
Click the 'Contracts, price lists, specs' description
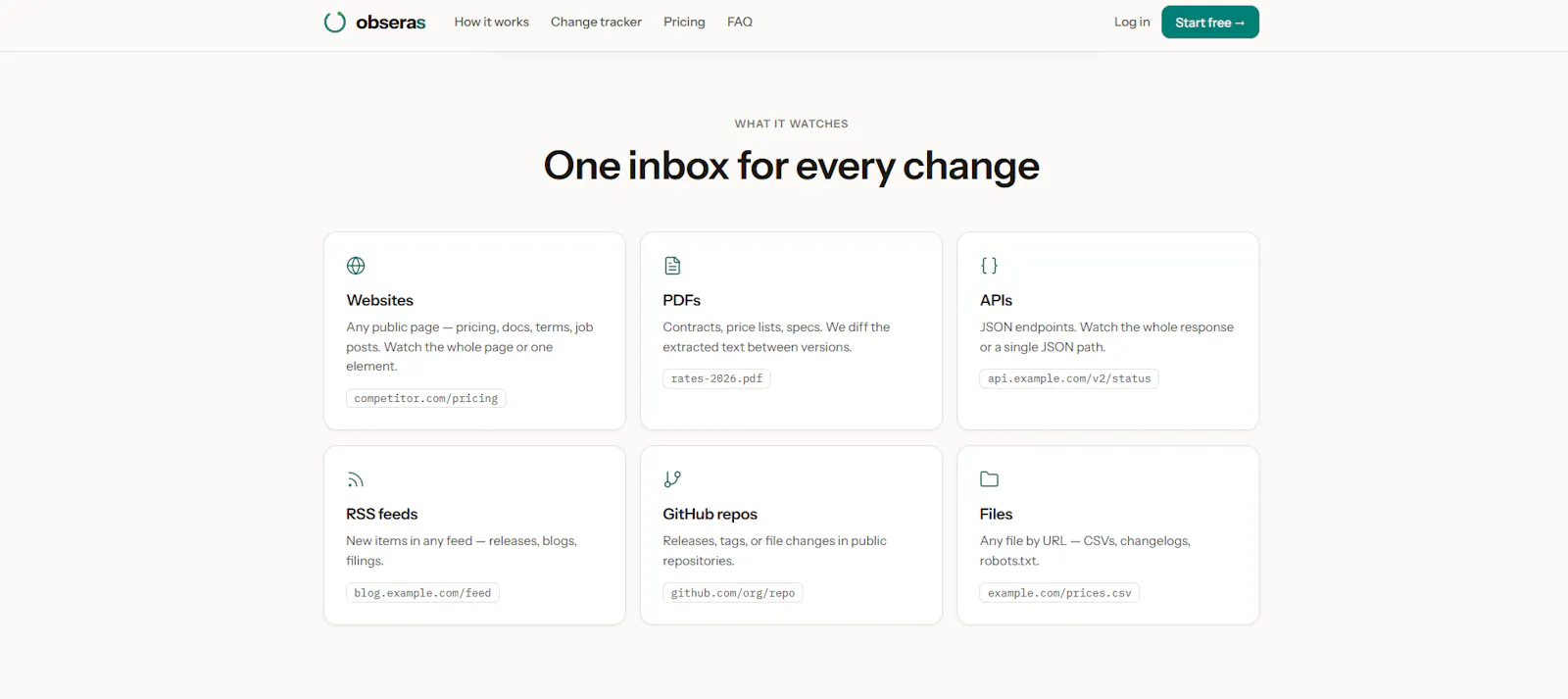tap(776, 337)
